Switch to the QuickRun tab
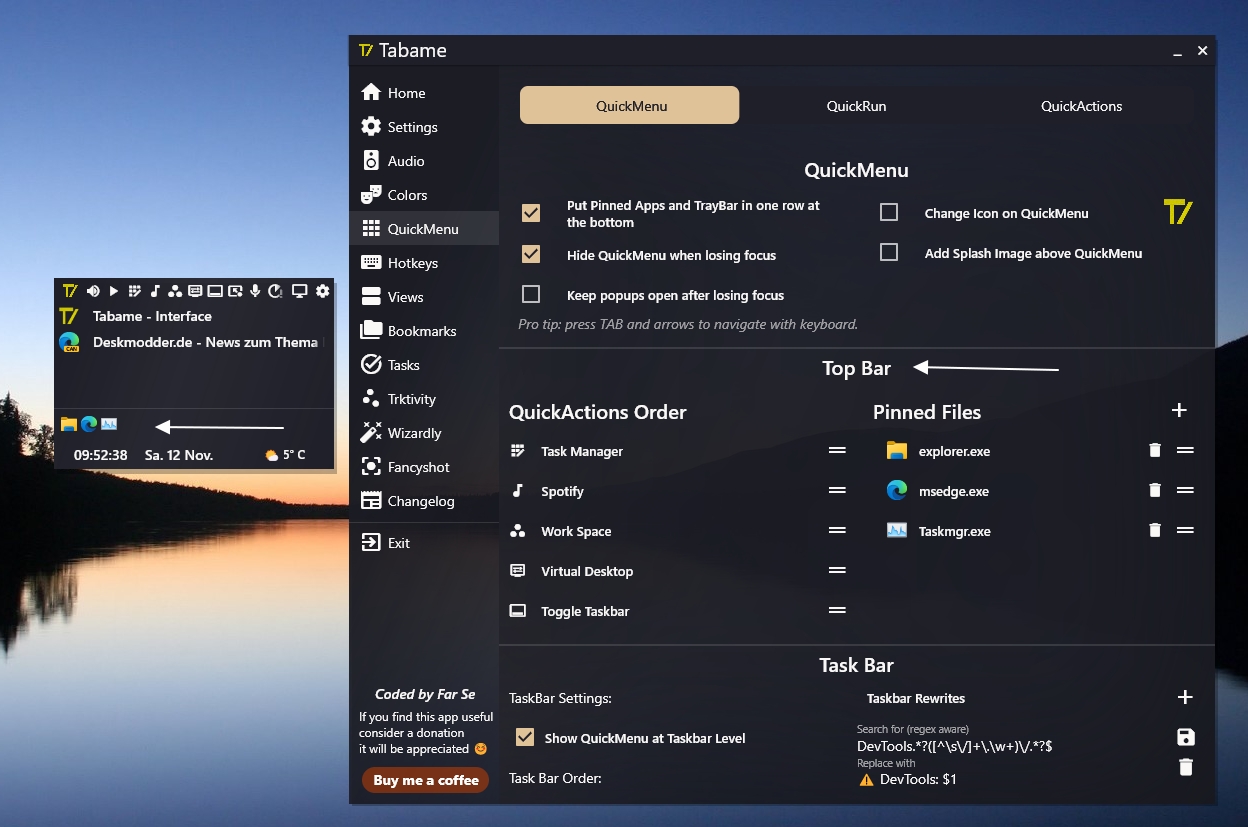 point(856,105)
